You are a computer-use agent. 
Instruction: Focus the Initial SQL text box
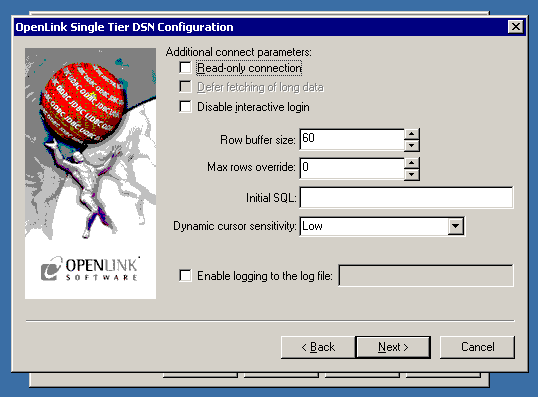coord(406,197)
